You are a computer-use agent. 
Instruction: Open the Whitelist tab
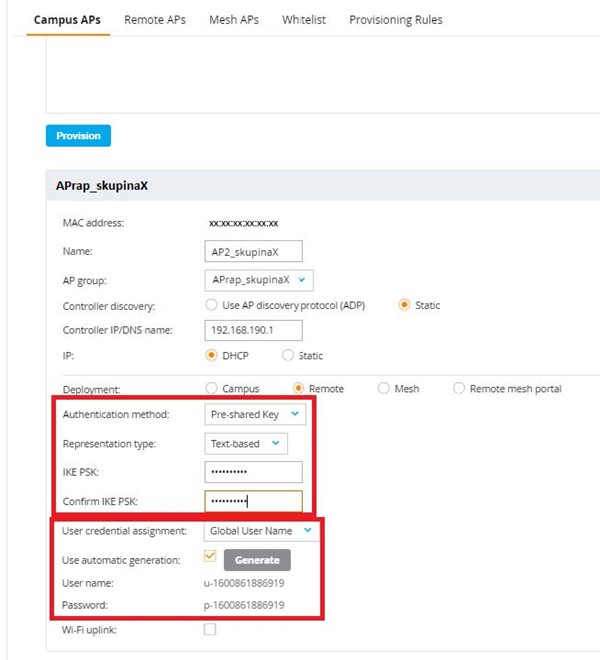(x=304, y=20)
